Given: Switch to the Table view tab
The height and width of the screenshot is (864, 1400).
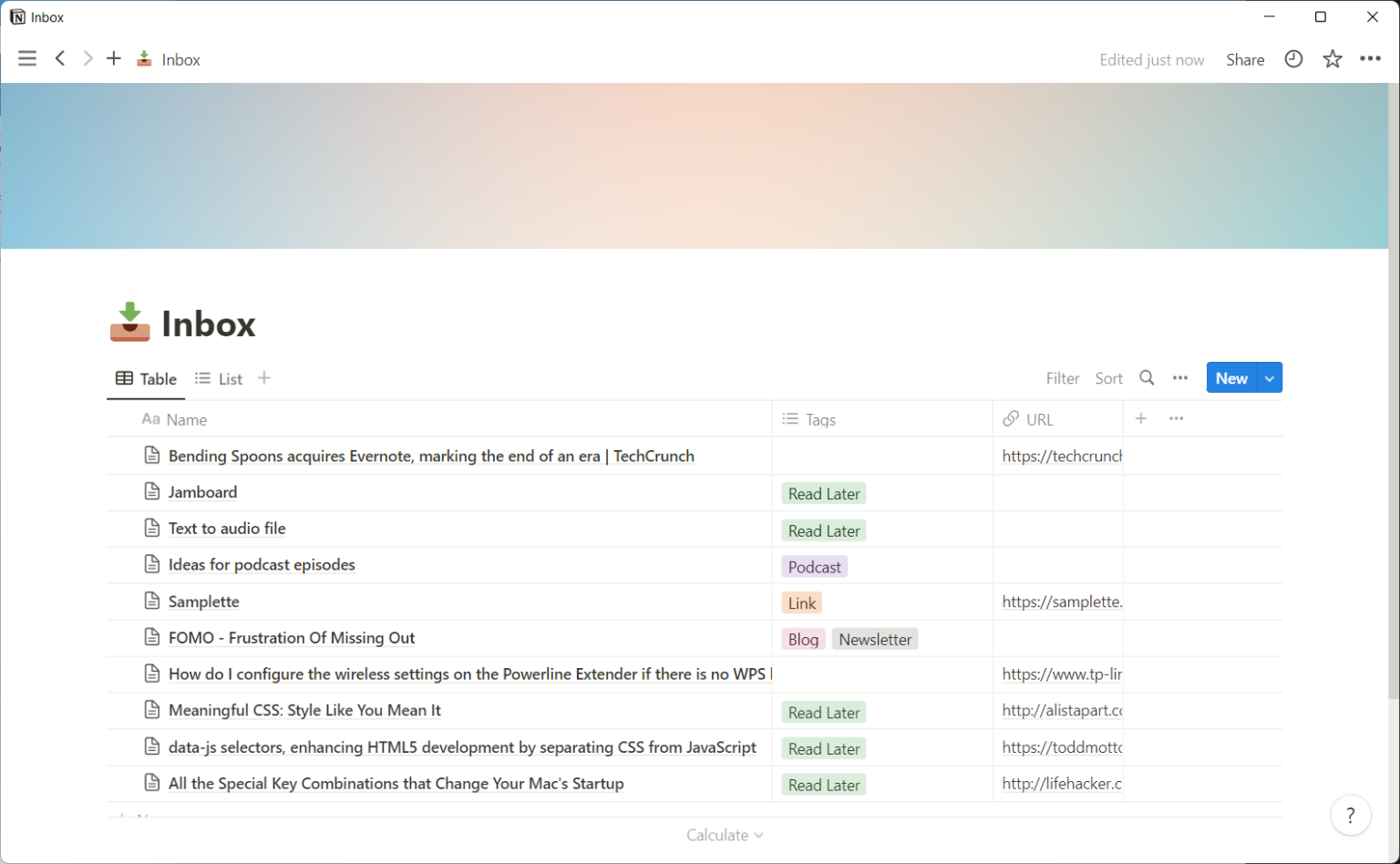Looking at the screenshot, I should 146,379.
